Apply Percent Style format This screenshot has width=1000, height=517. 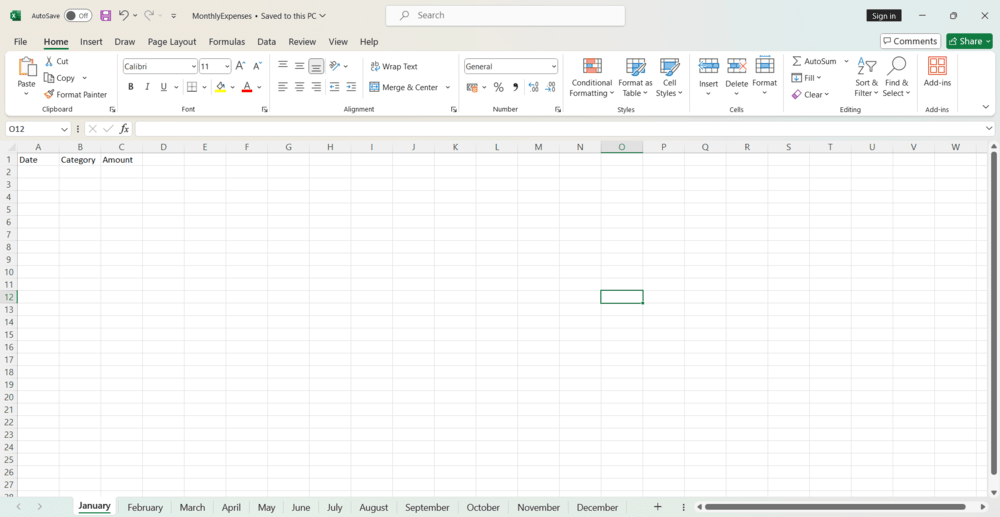[x=499, y=87]
